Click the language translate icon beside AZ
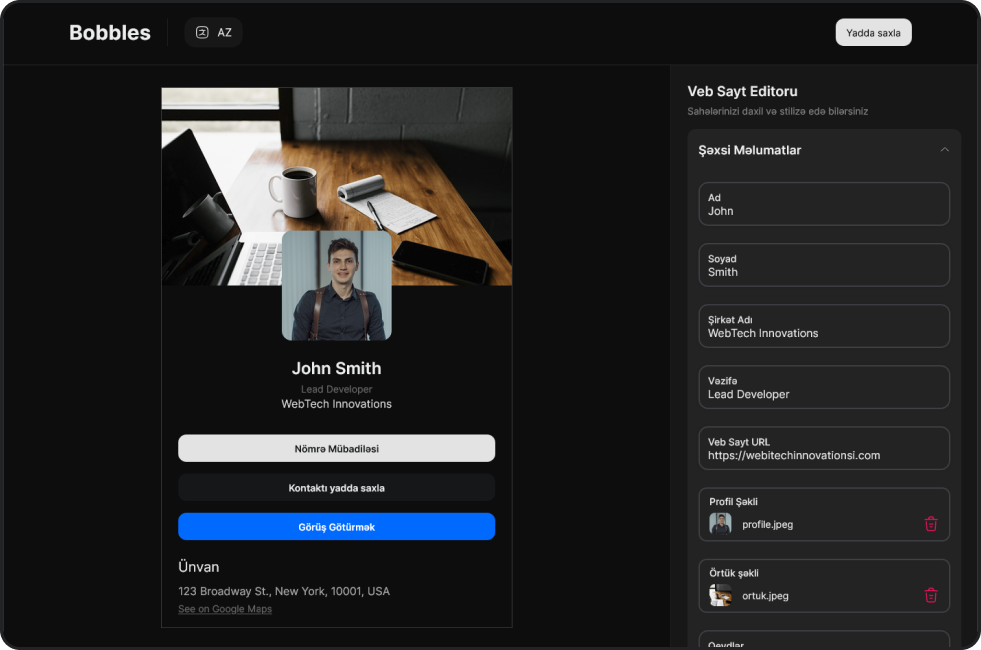The width and height of the screenshot is (981, 650). tap(202, 33)
